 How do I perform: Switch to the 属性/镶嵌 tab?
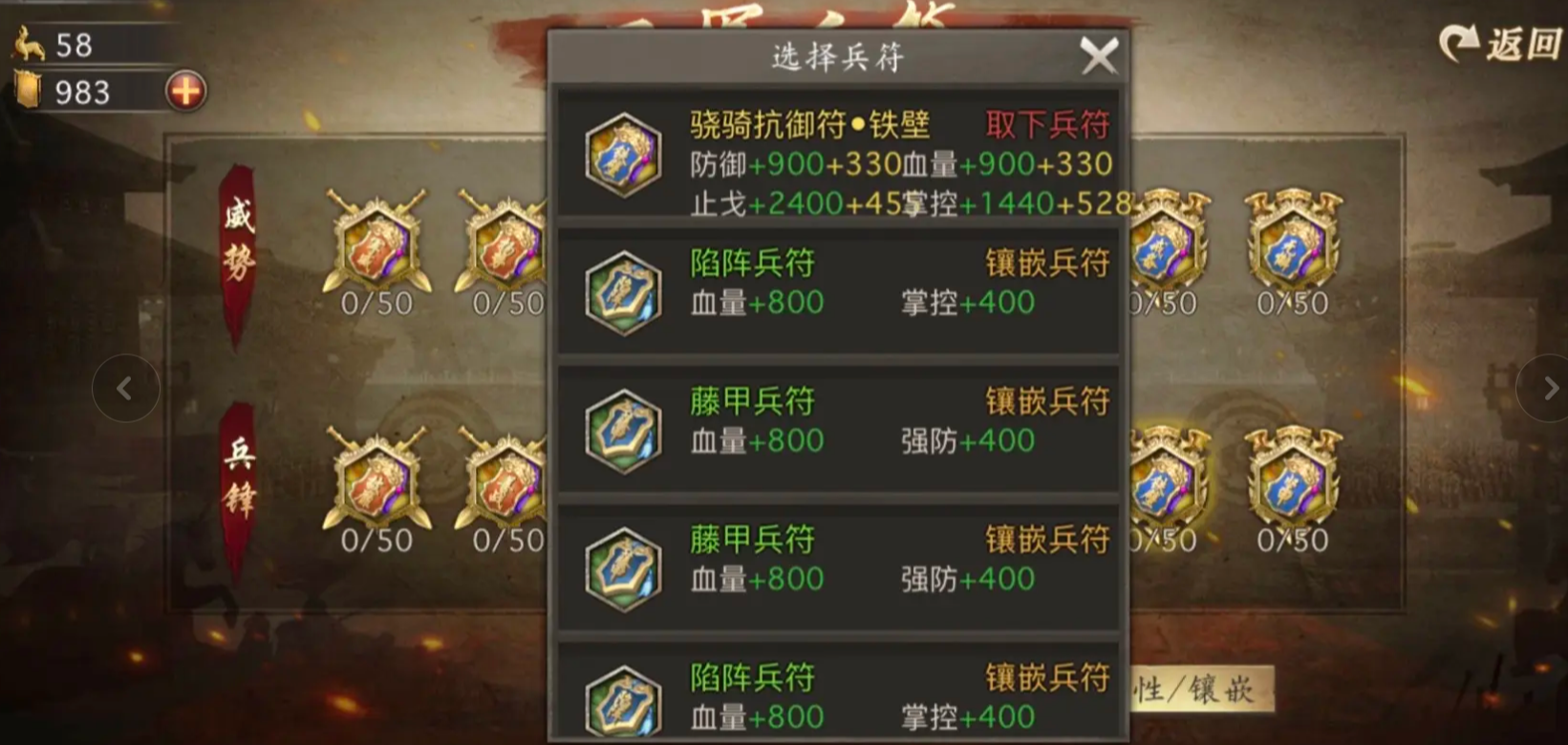(x=1202, y=689)
